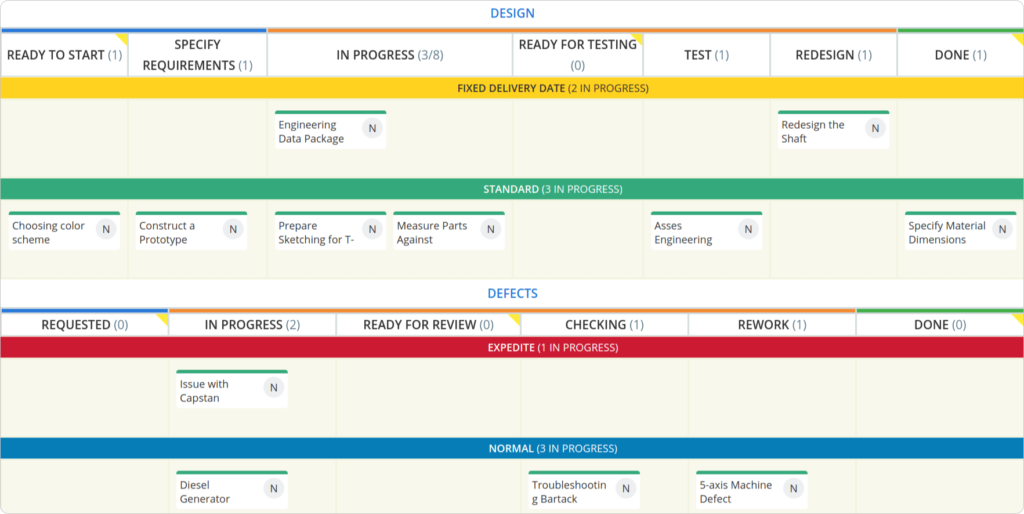Screen dimensions: 1024x514
Task: Select the Design workflow header
Action: point(512,13)
